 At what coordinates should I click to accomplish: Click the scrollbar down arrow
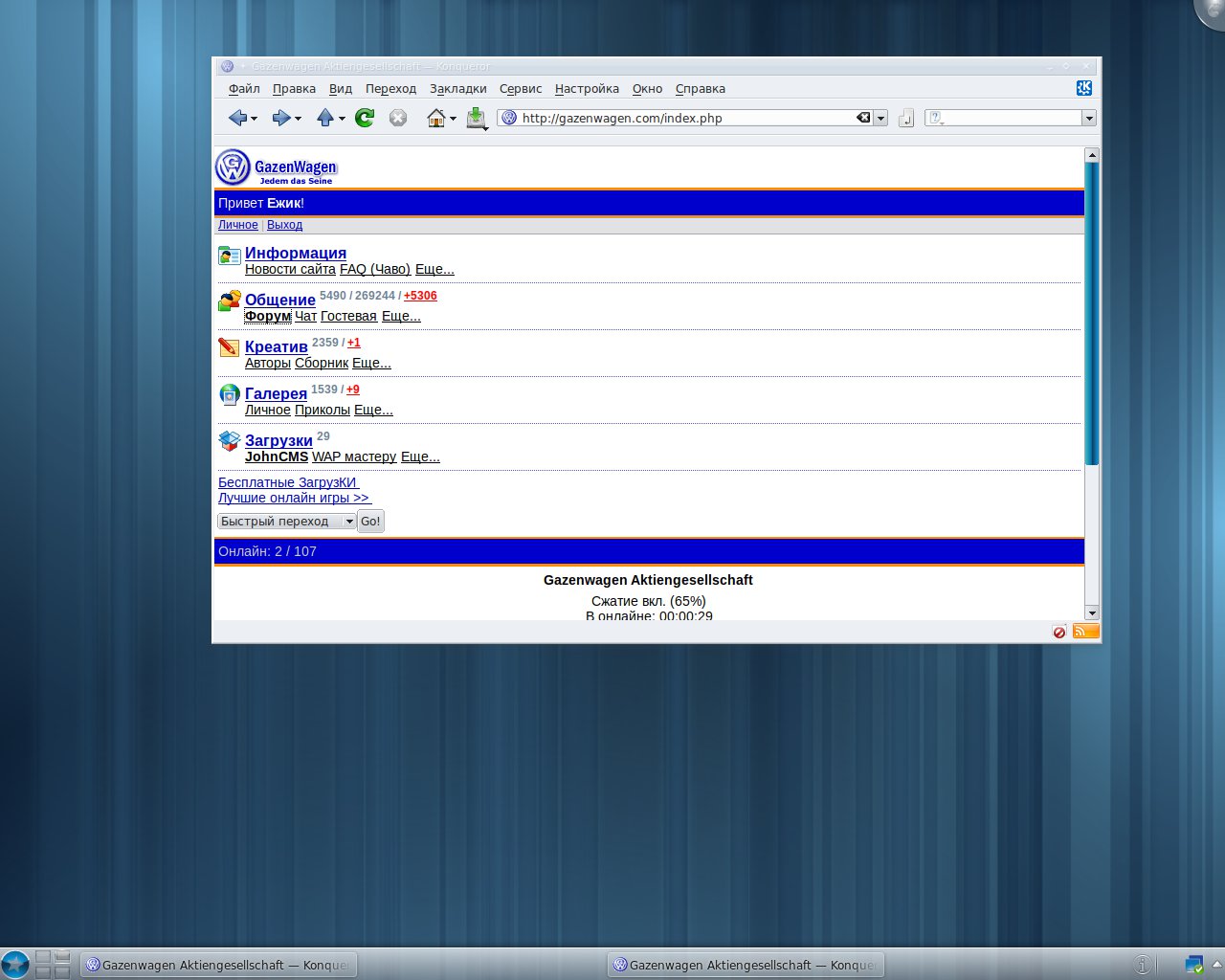pyautogui.click(x=1091, y=612)
